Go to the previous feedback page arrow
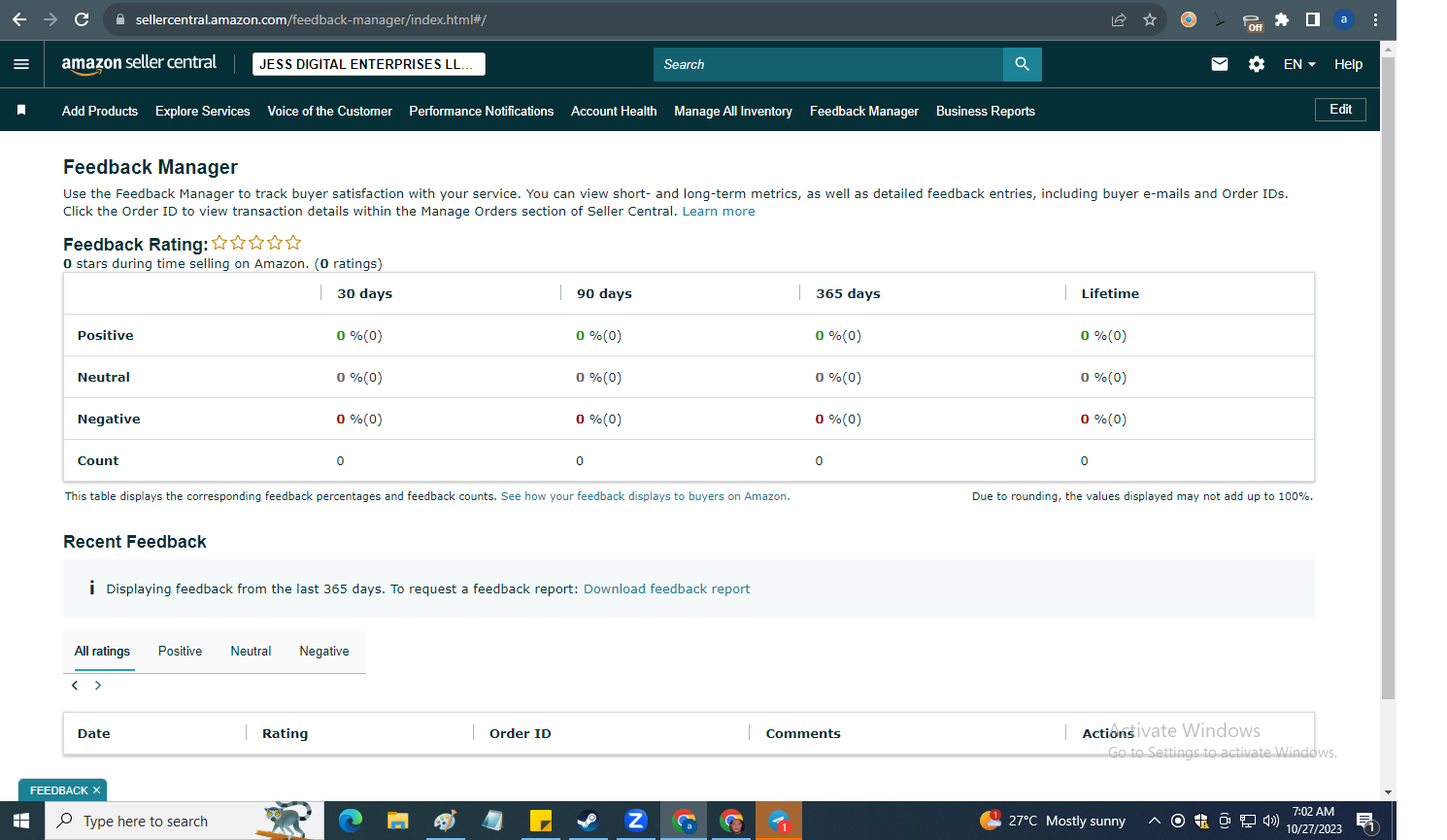Screen dimensions: 1447x840 (75, 686)
